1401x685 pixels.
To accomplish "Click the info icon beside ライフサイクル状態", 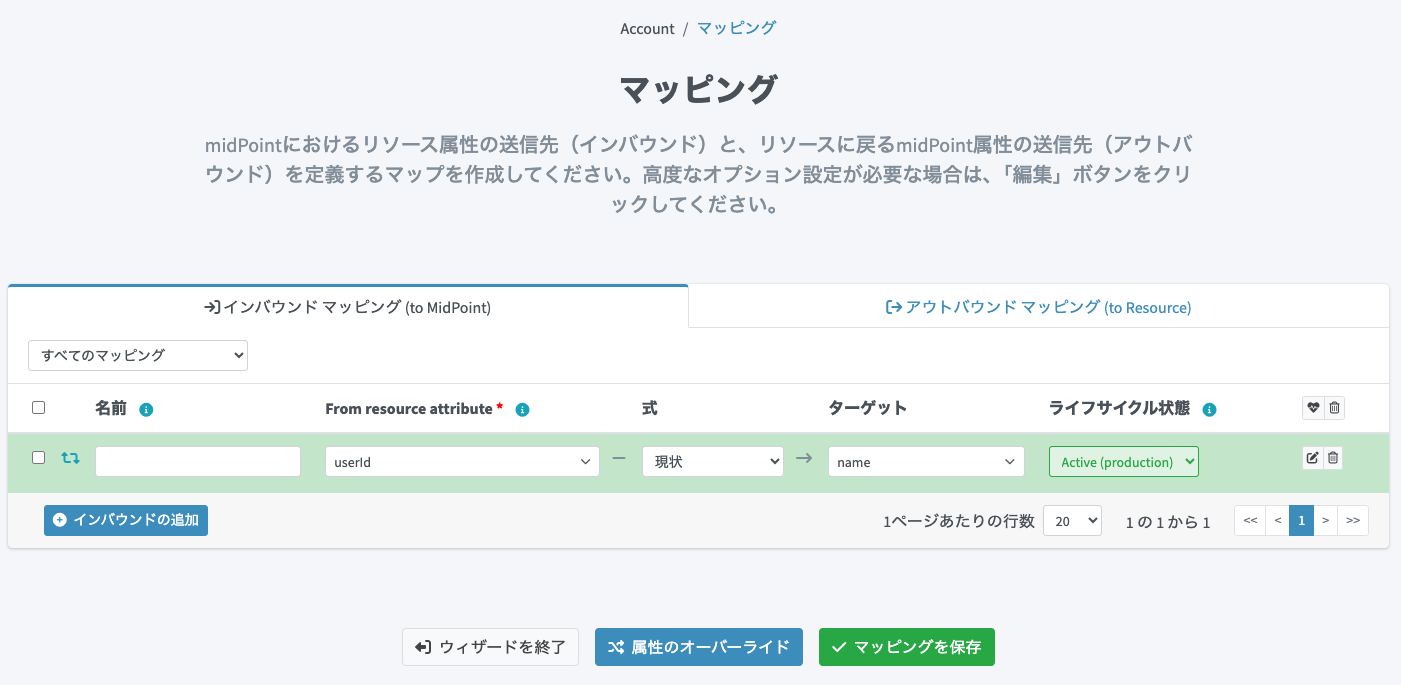I will pyautogui.click(x=1209, y=409).
